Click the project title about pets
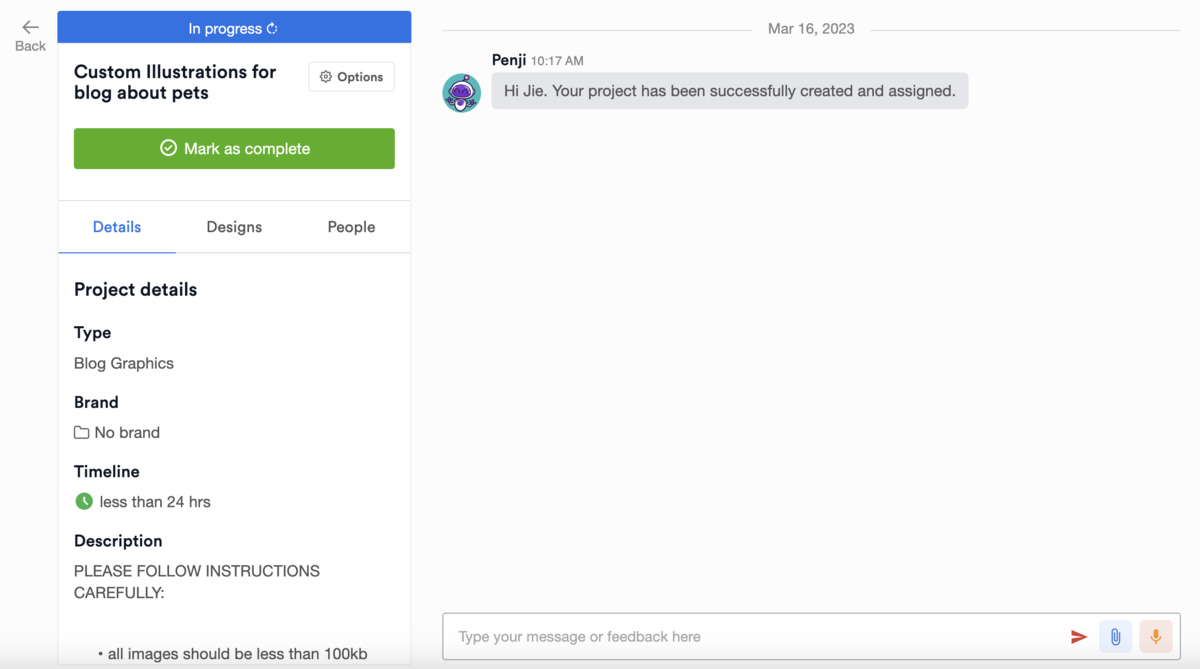Image resolution: width=1200 pixels, height=669 pixels. pos(175,82)
